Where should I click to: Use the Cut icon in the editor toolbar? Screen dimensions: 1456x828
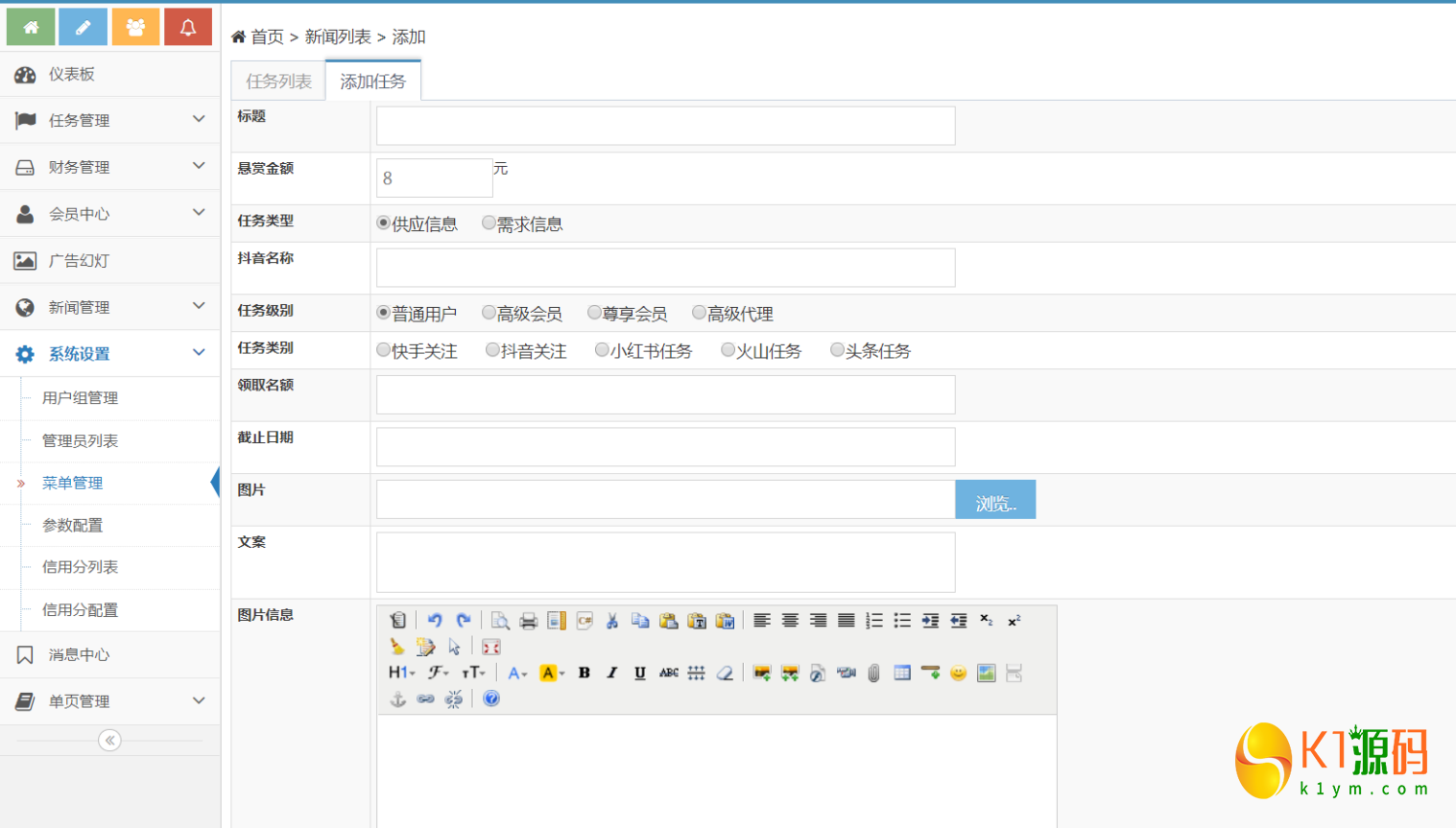611,620
